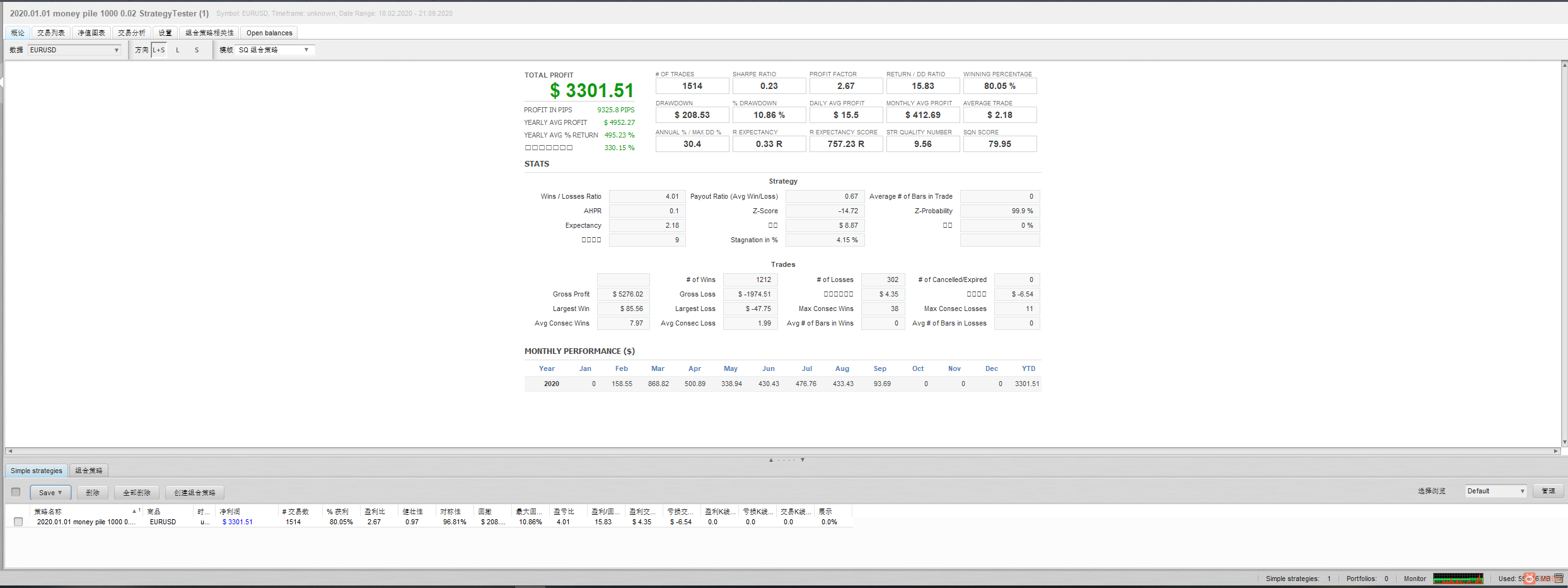Click the SQN Score value 79.95
Screen dimensions: 1568x588
click(x=1000, y=144)
